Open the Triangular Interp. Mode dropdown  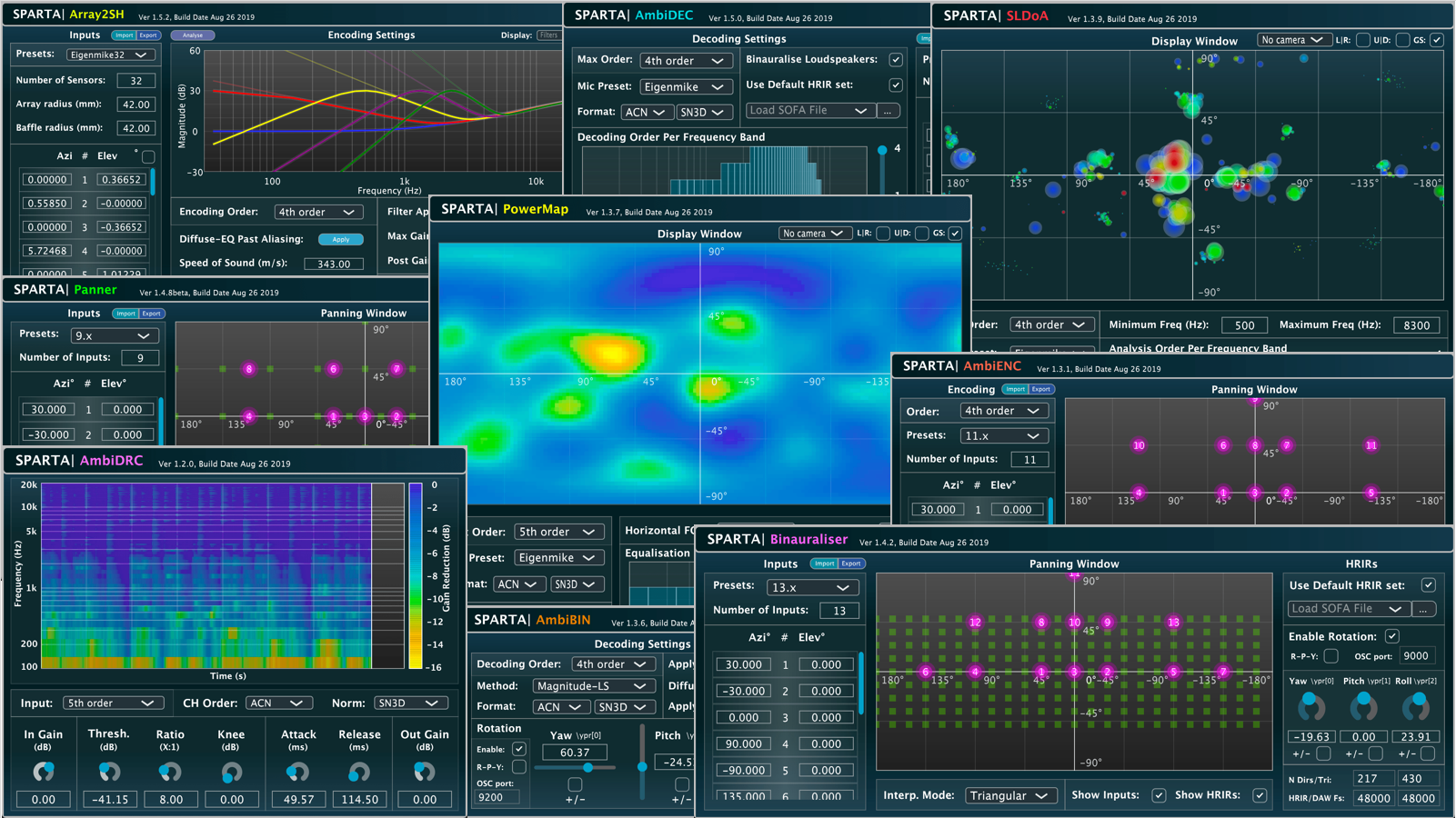coord(1009,795)
